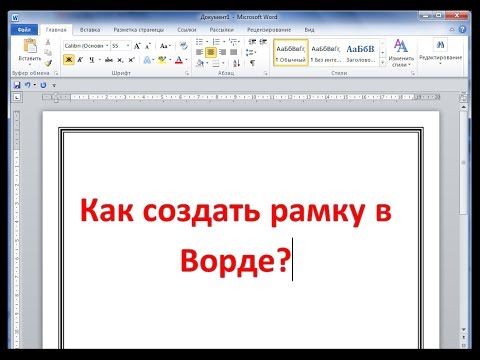Image resolution: width=480 pixels, height=360 pixels.
Task: Toggle center alignment button
Action: pyautogui.click(x=211, y=52)
